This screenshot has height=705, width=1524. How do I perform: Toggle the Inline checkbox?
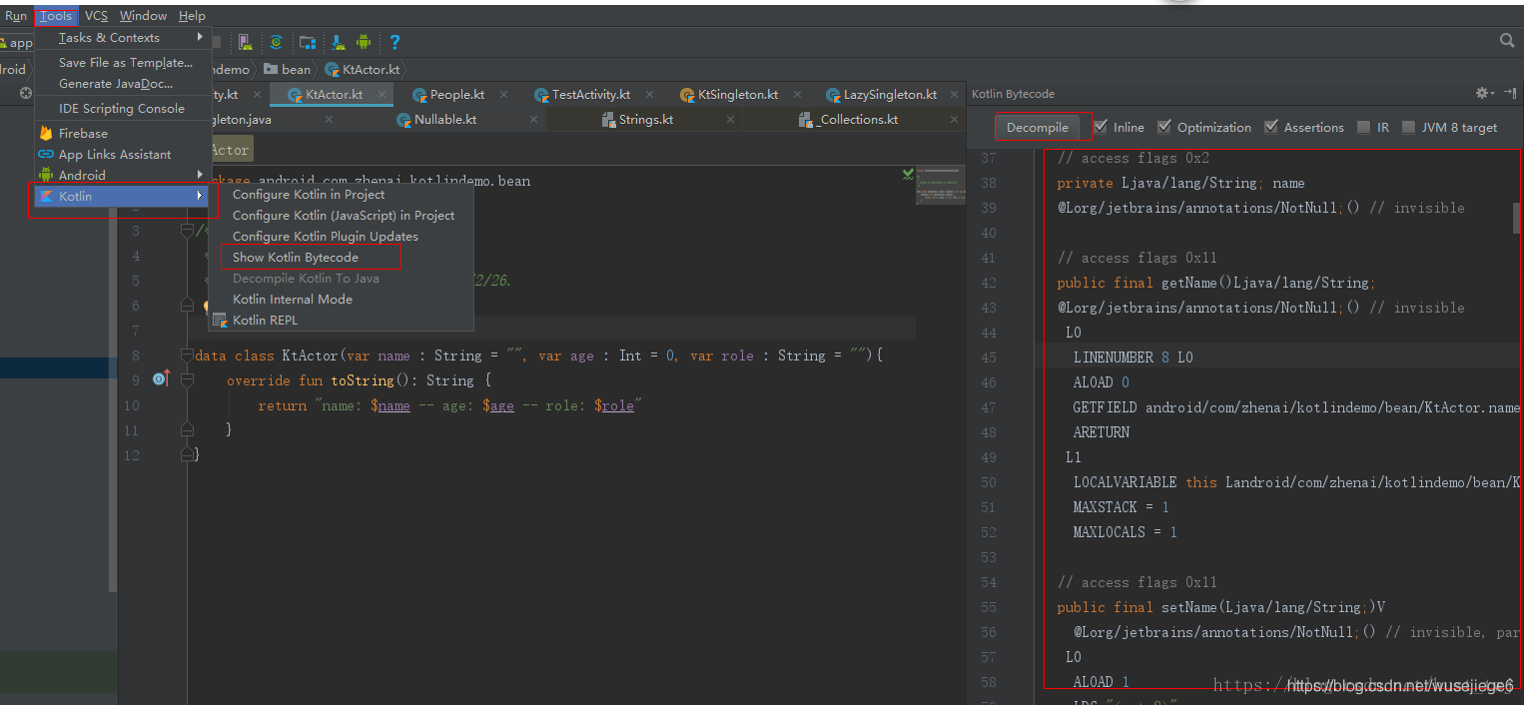coord(1101,127)
